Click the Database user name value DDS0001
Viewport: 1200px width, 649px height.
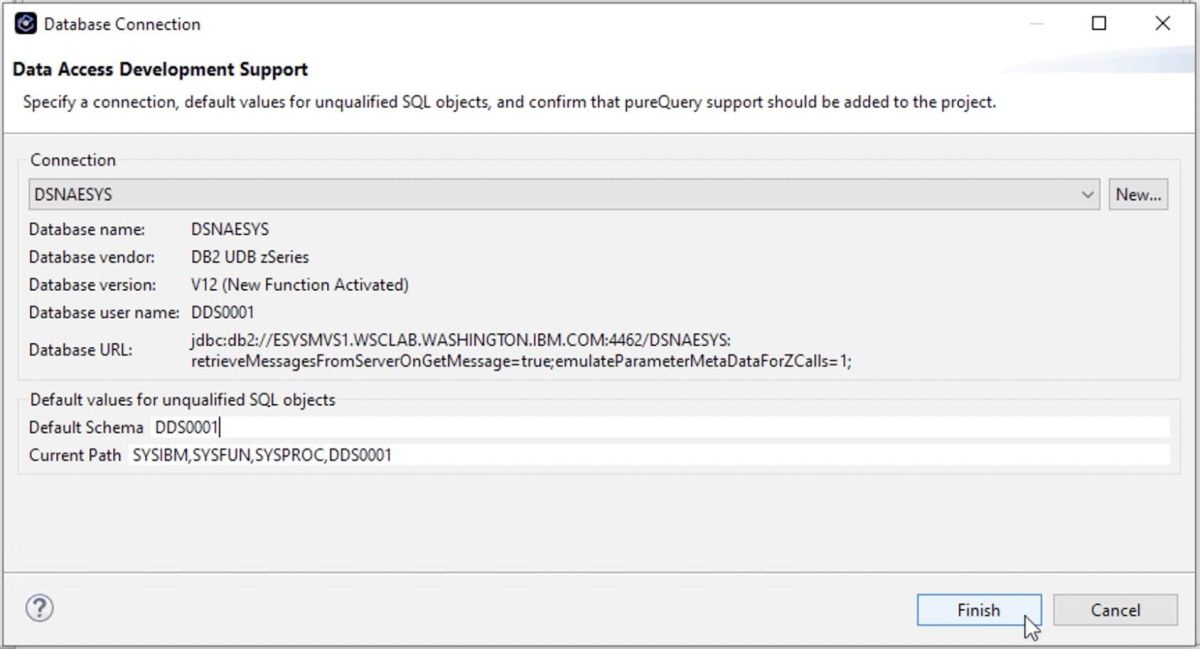coord(222,312)
